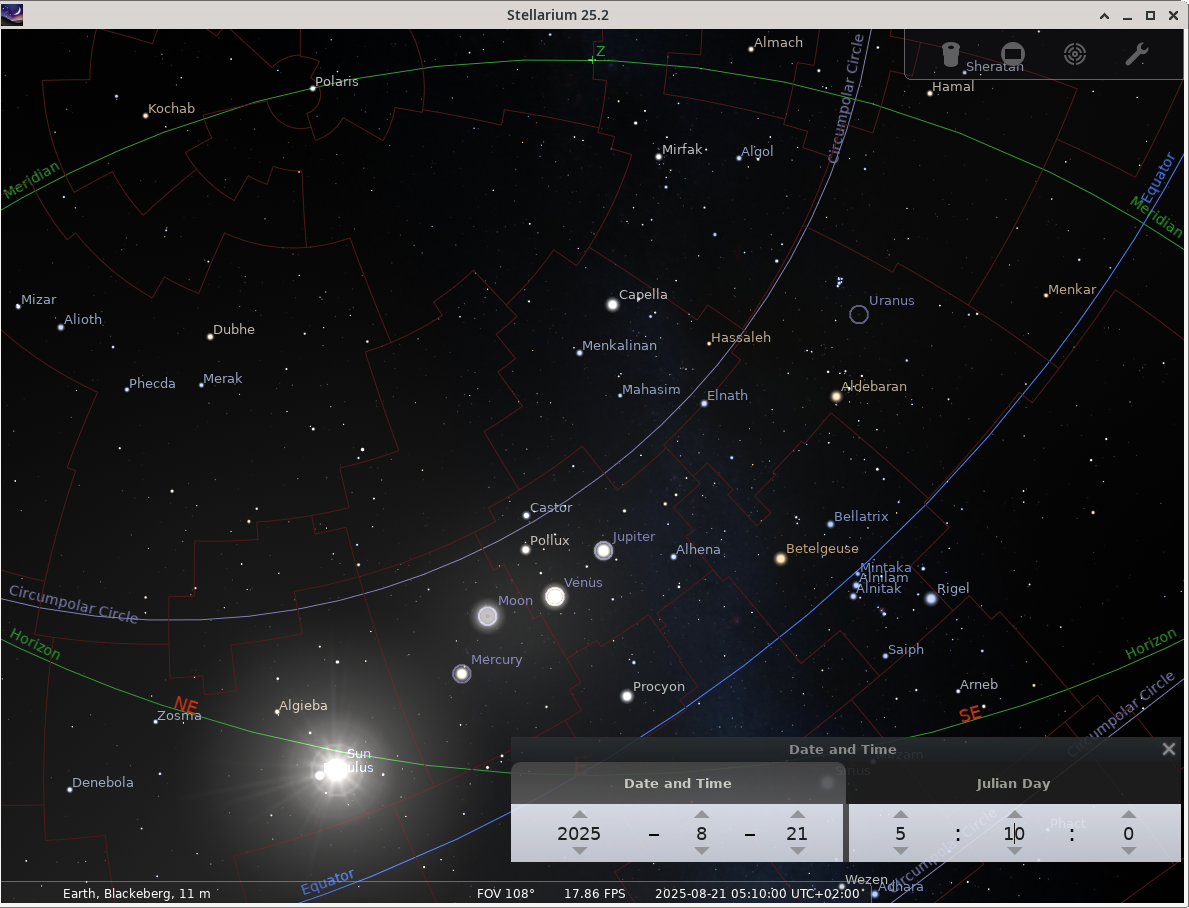Select the star Hamal
The width and height of the screenshot is (1189, 908).
point(930,93)
